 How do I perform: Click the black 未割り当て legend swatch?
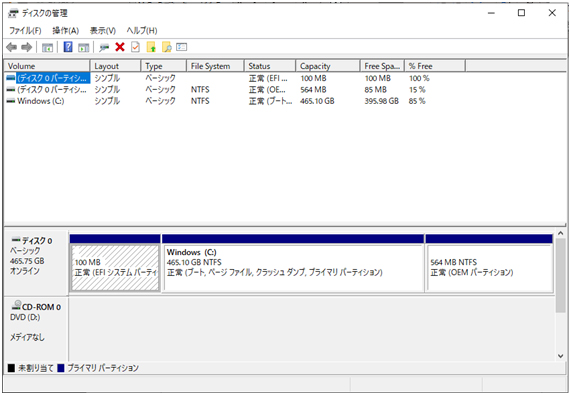click(11, 368)
